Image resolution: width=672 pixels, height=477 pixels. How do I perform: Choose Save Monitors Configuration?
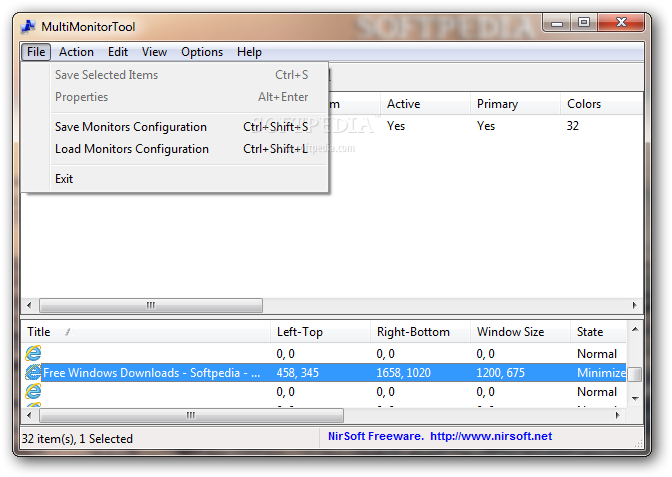coord(175,127)
